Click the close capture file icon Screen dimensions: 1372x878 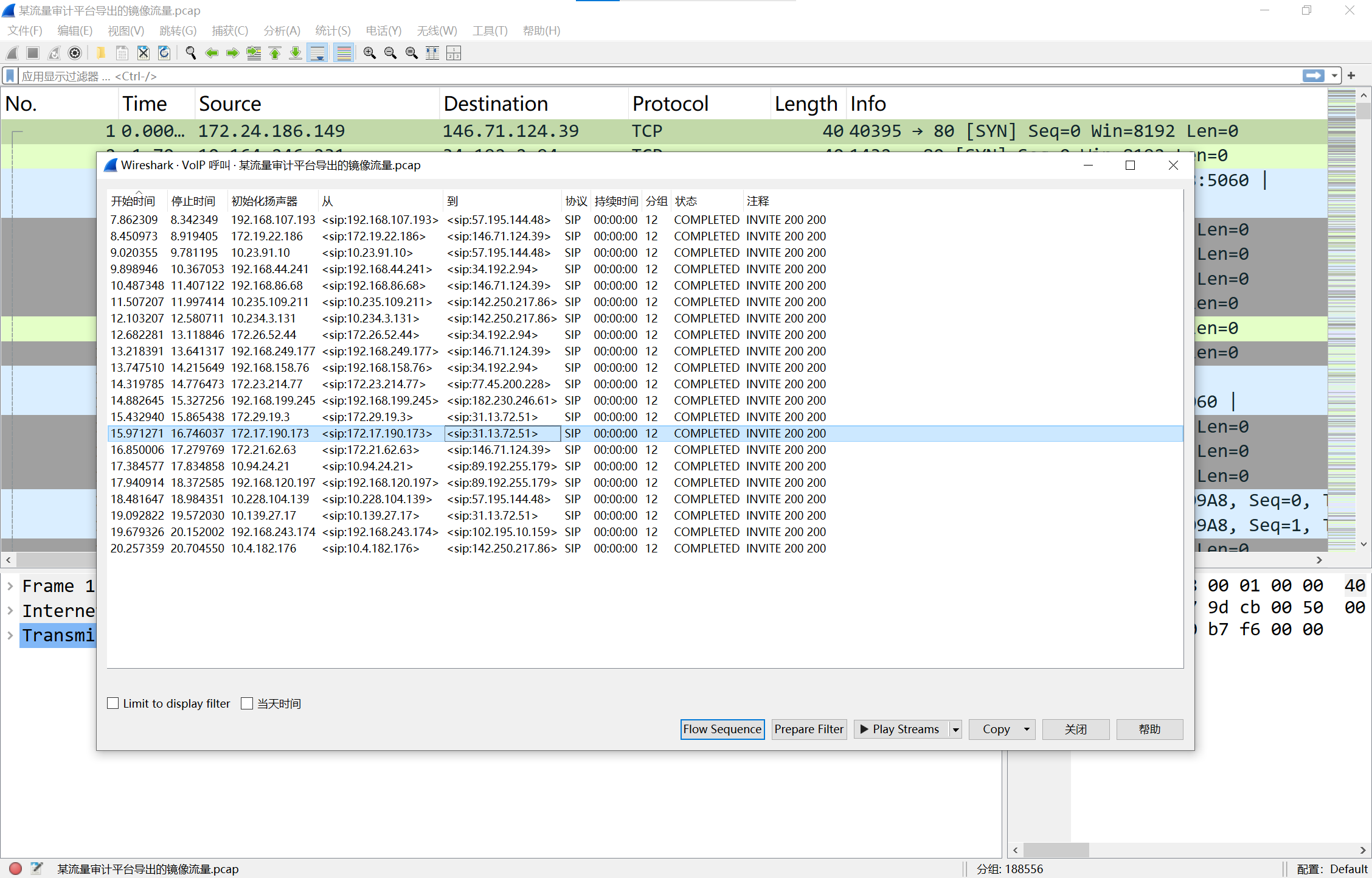click(x=144, y=54)
